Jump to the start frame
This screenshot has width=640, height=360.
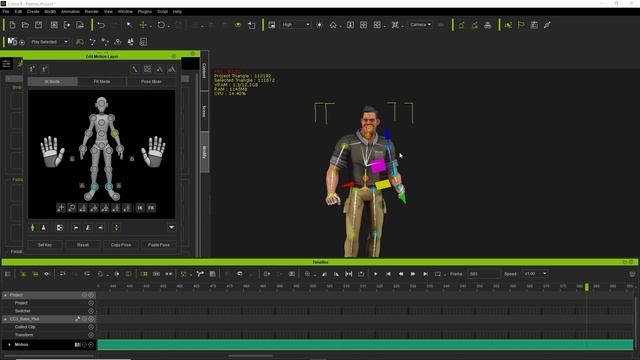pyautogui.click(x=388, y=274)
